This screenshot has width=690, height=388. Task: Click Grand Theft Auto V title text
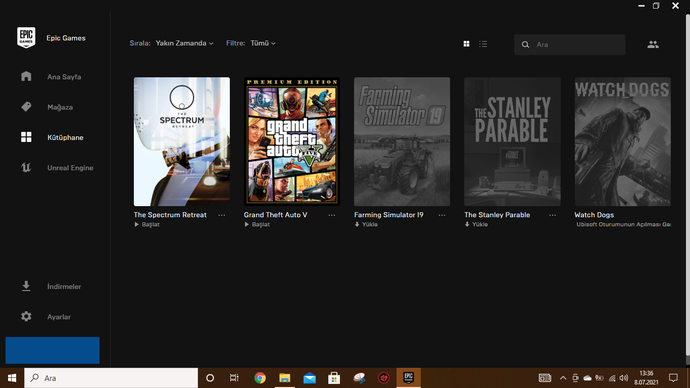coord(275,215)
